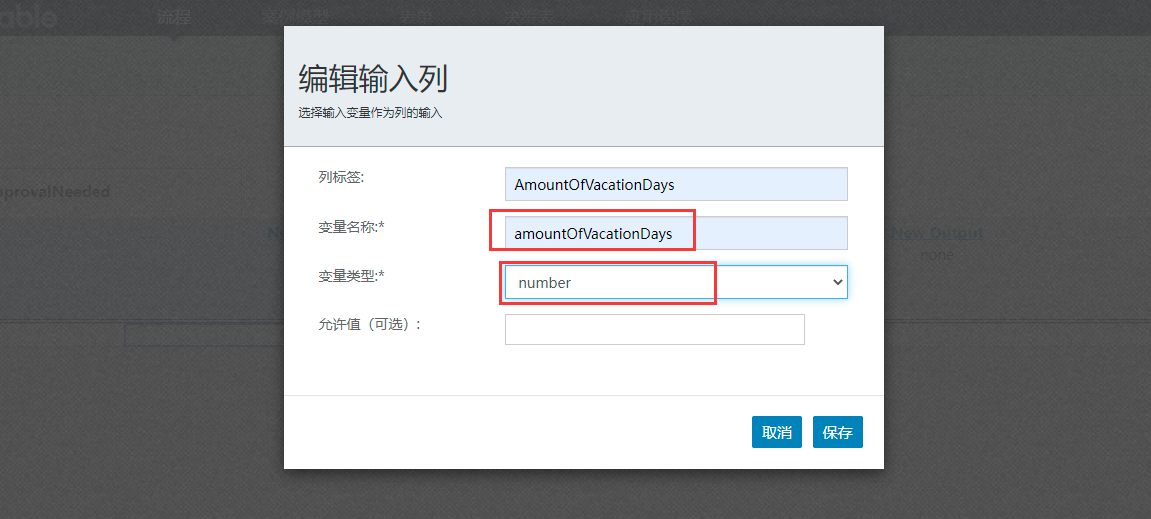
Task: Open the 决策表 tab in navbar
Action: click(528, 17)
